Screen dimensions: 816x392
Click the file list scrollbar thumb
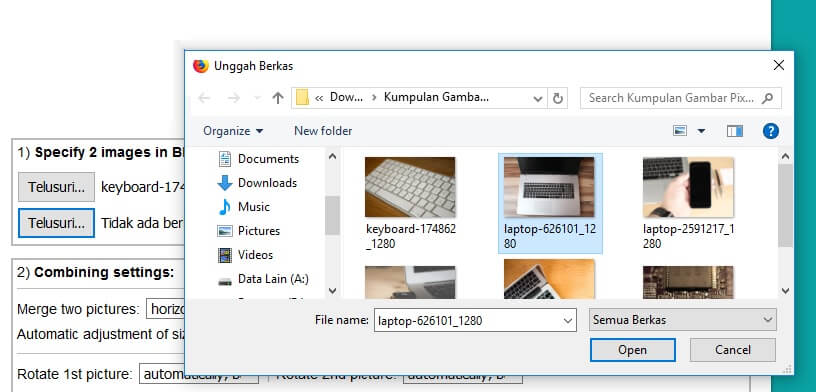(786, 206)
